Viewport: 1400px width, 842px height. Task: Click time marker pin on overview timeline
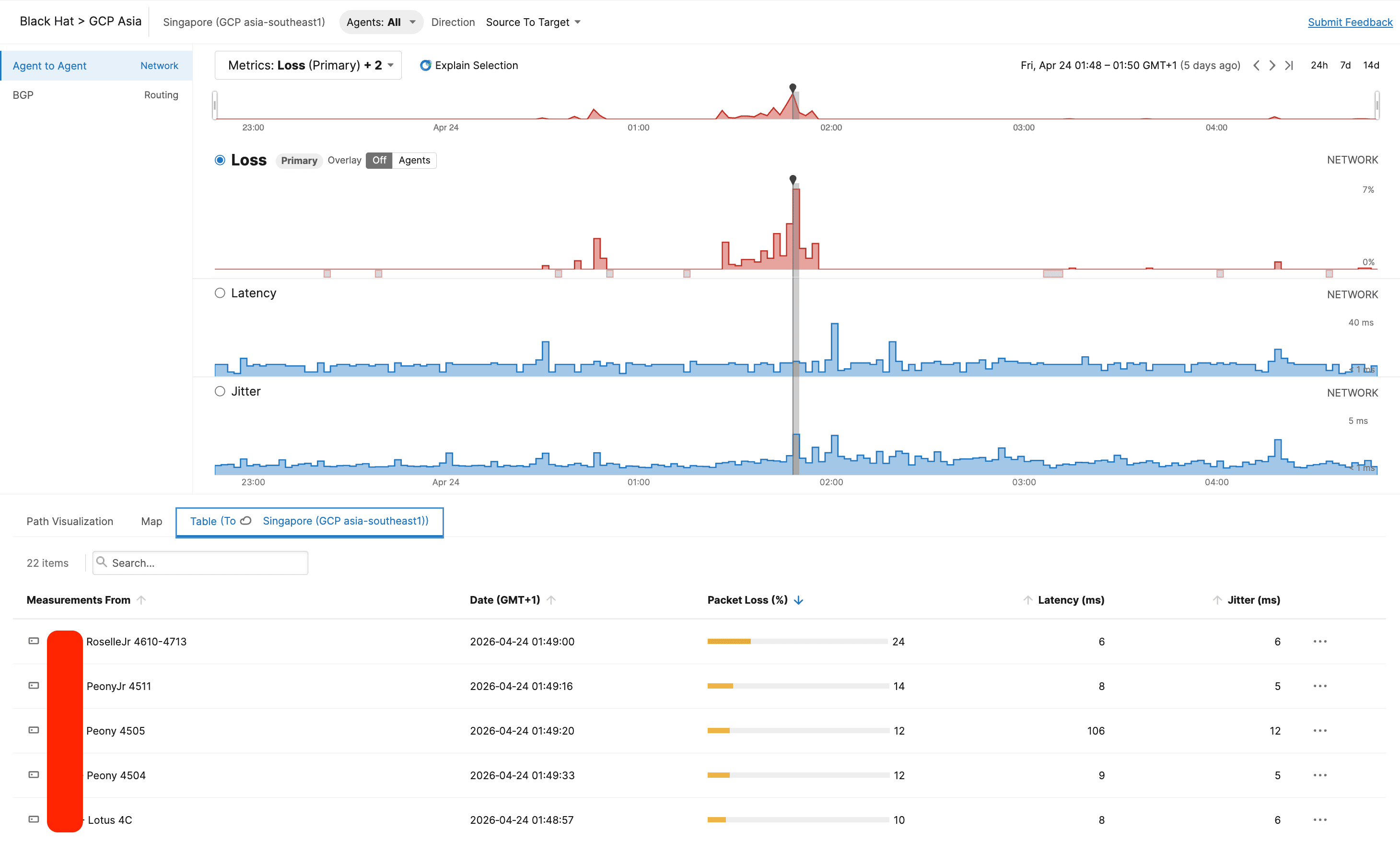coord(793,88)
